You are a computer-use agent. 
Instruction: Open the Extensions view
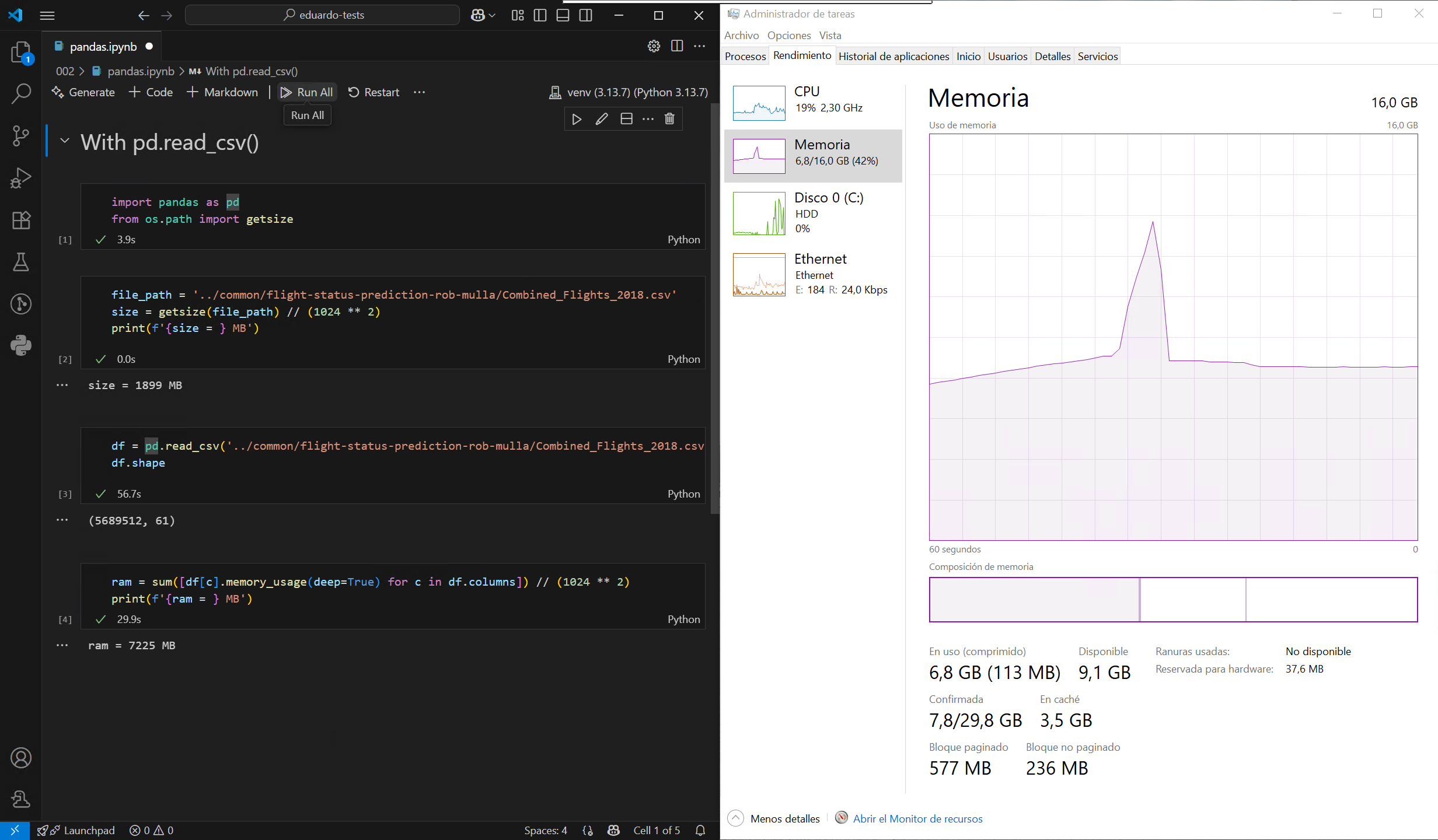click(21, 220)
